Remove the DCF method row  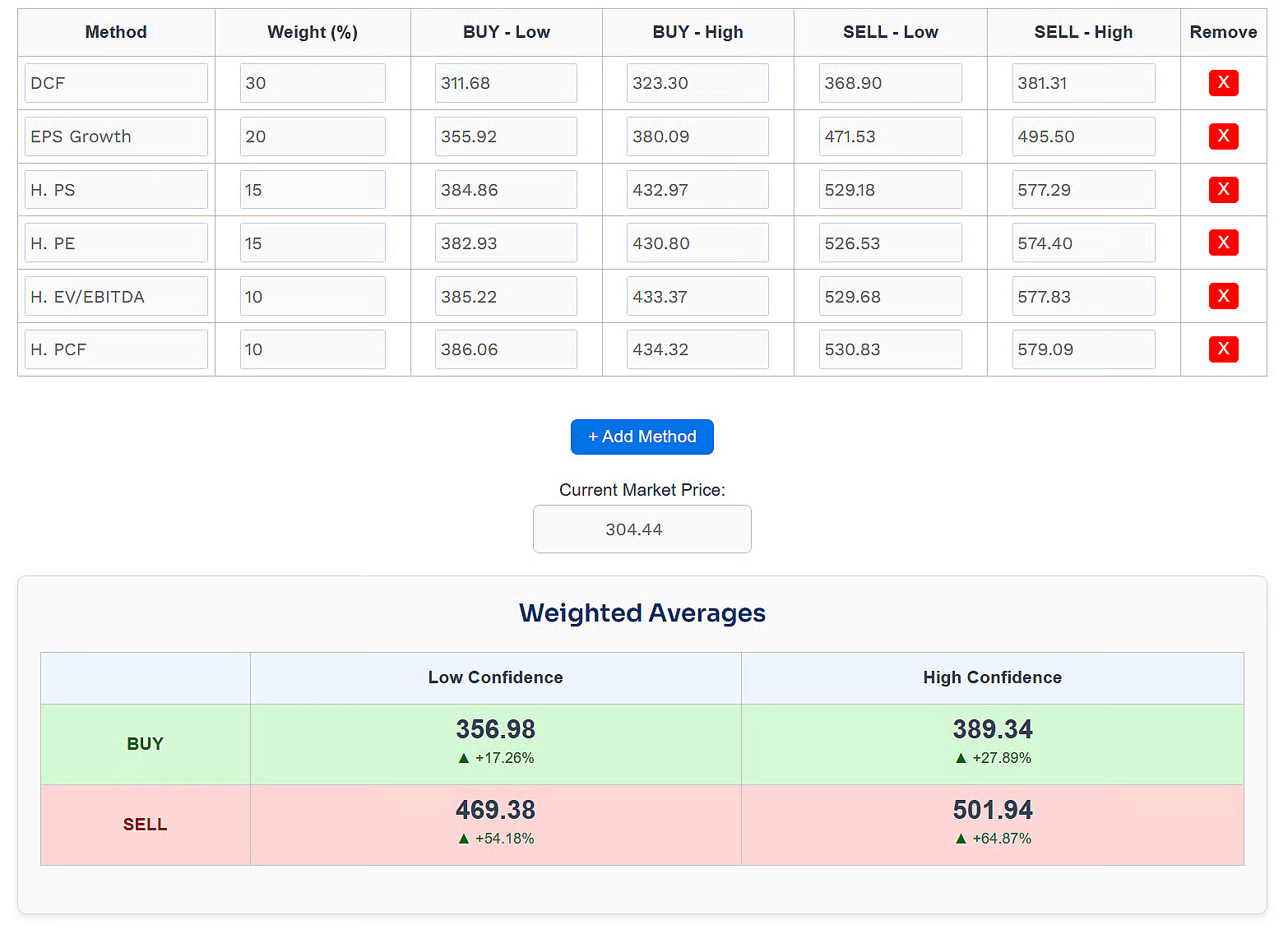(x=1223, y=83)
